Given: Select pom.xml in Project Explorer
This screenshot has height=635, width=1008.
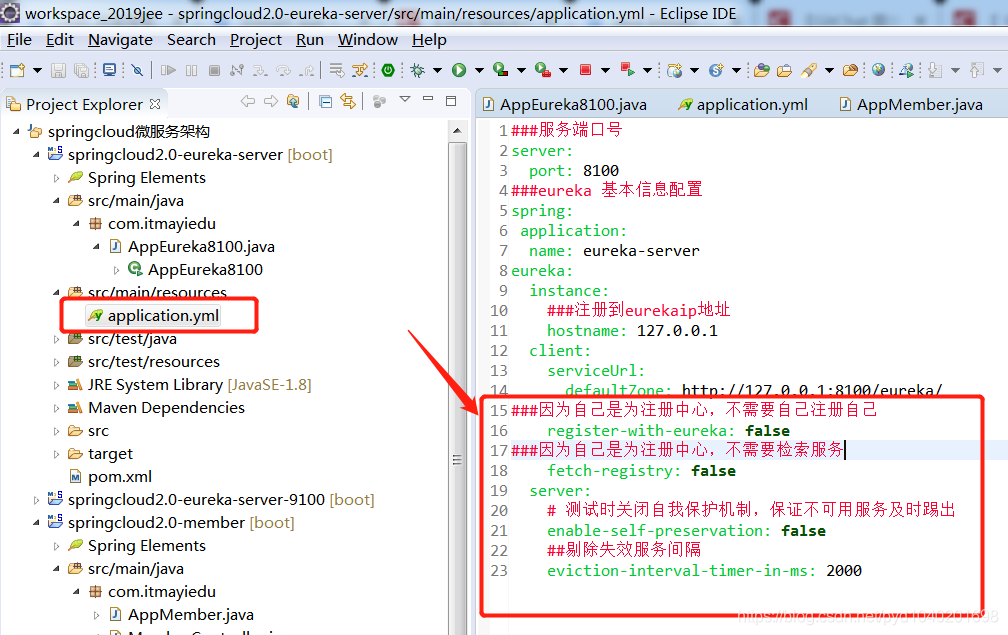Looking at the screenshot, I should coord(111,477).
